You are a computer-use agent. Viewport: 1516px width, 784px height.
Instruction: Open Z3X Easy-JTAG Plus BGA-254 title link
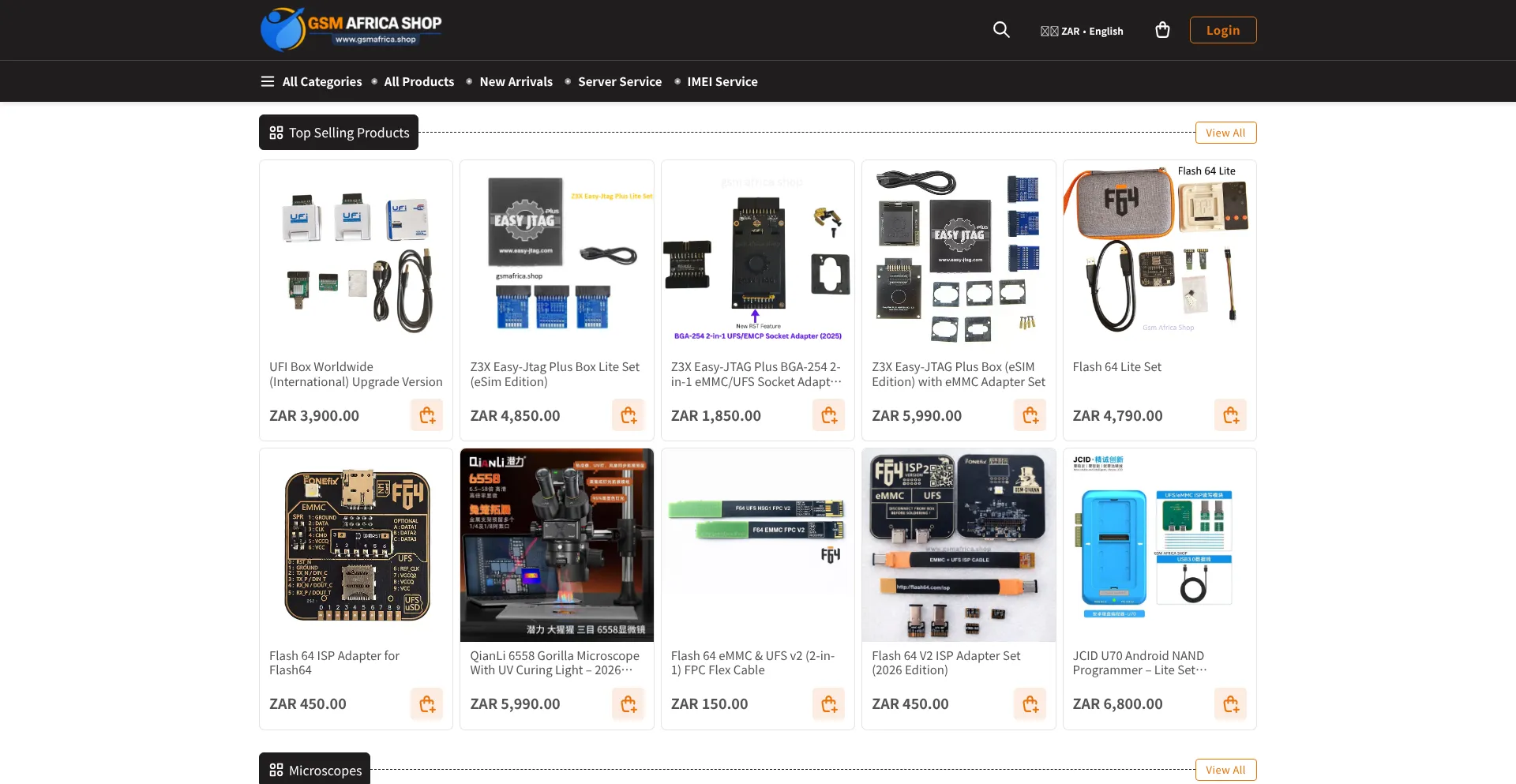[756, 374]
